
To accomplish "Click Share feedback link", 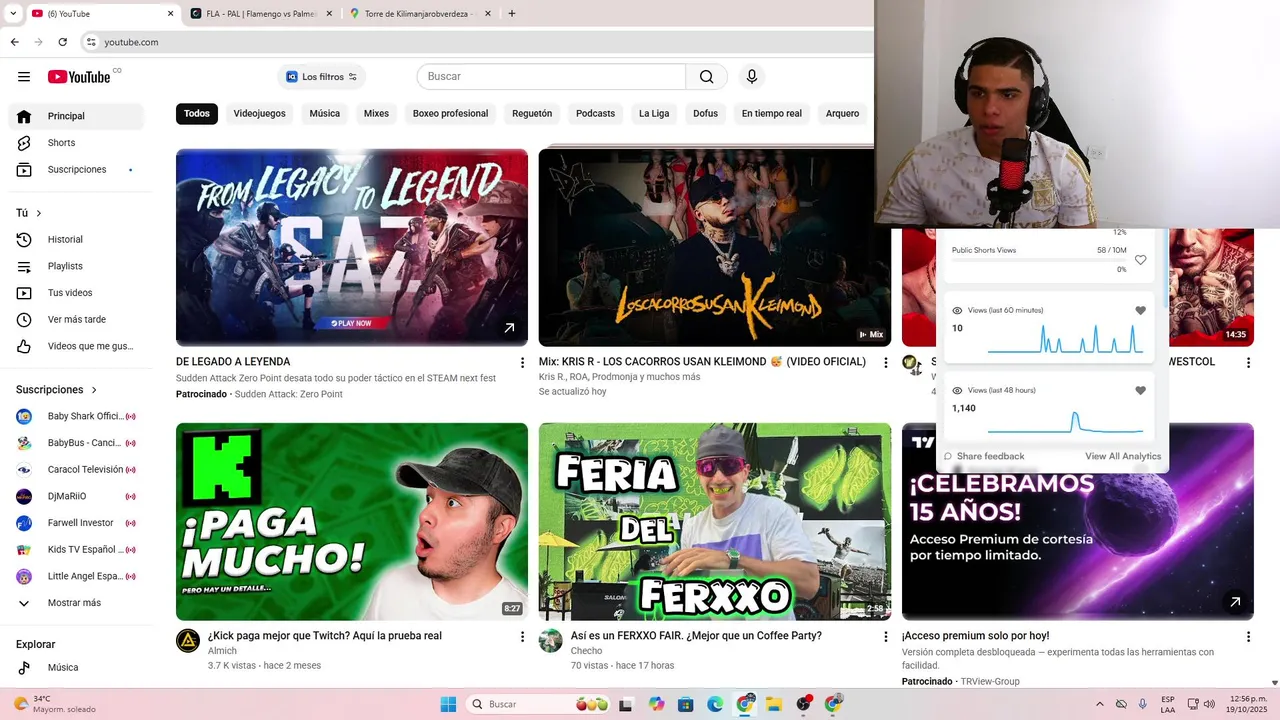I will point(983,456).
